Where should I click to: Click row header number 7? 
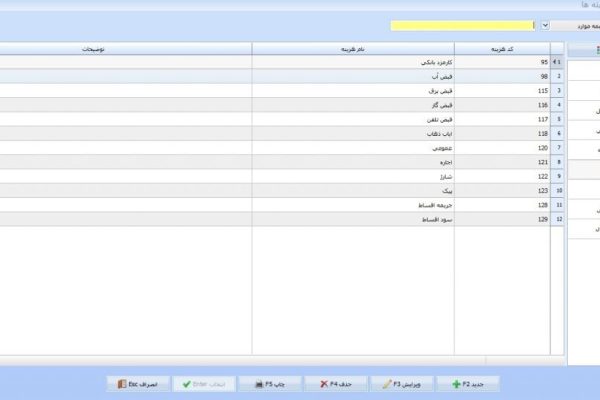(x=557, y=148)
